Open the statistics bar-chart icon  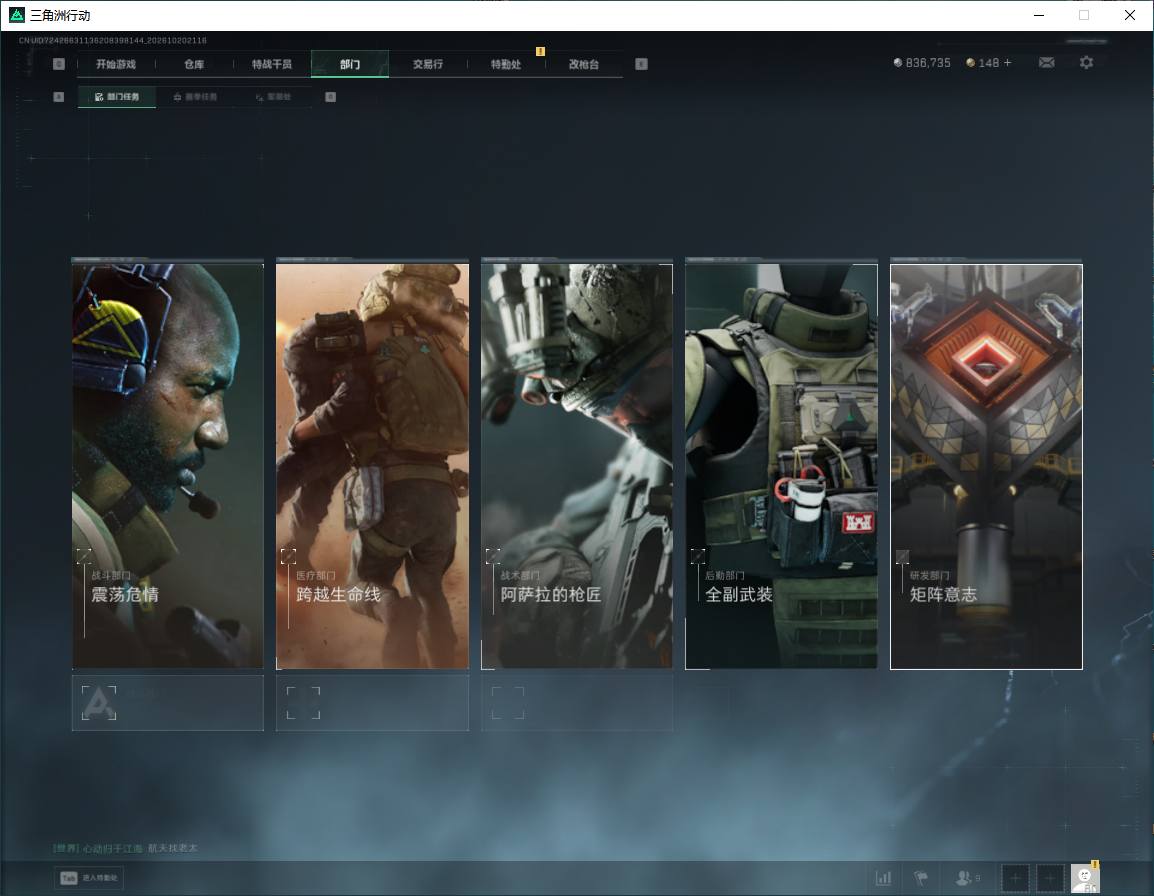coord(883,878)
